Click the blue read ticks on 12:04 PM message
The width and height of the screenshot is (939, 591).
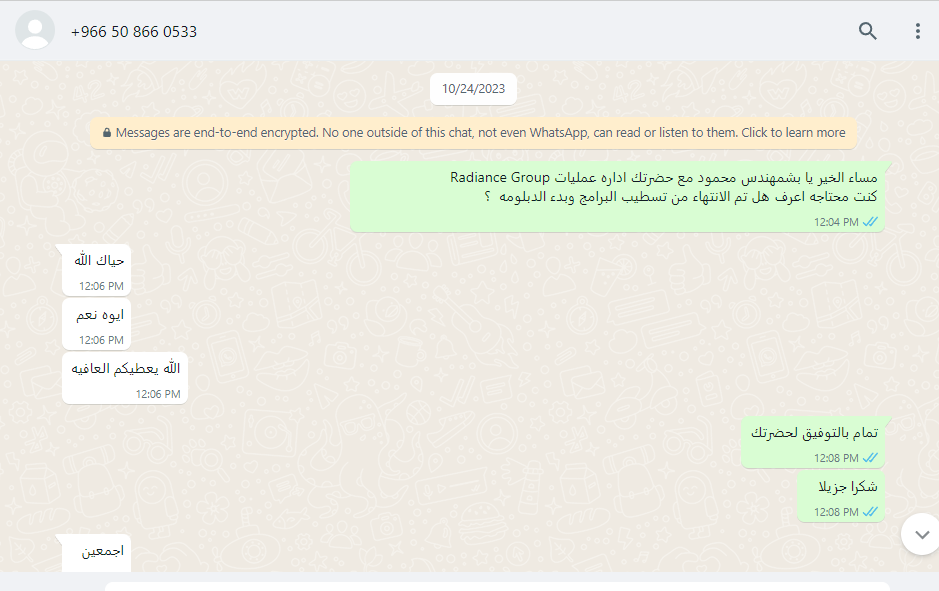tap(870, 222)
